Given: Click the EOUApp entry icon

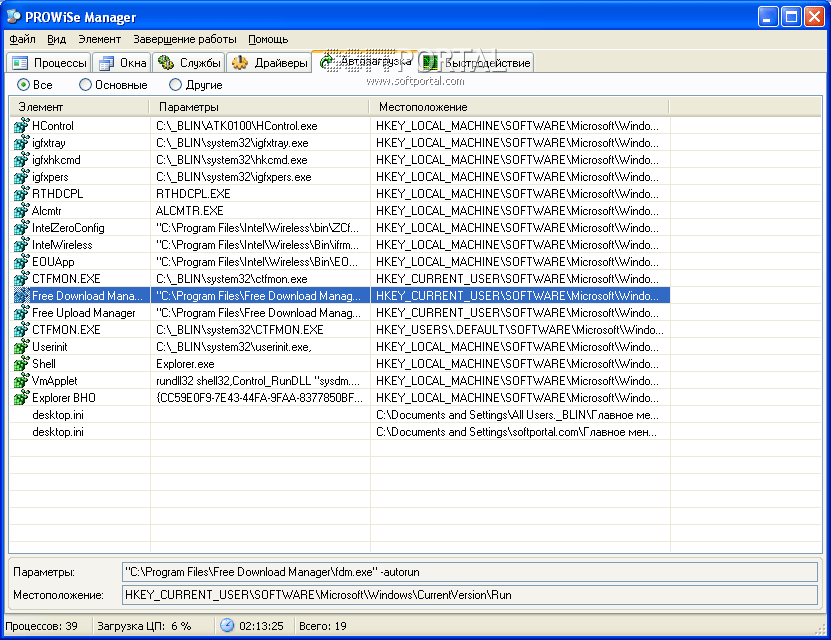Looking at the screenshot, I should pos(21,262).
